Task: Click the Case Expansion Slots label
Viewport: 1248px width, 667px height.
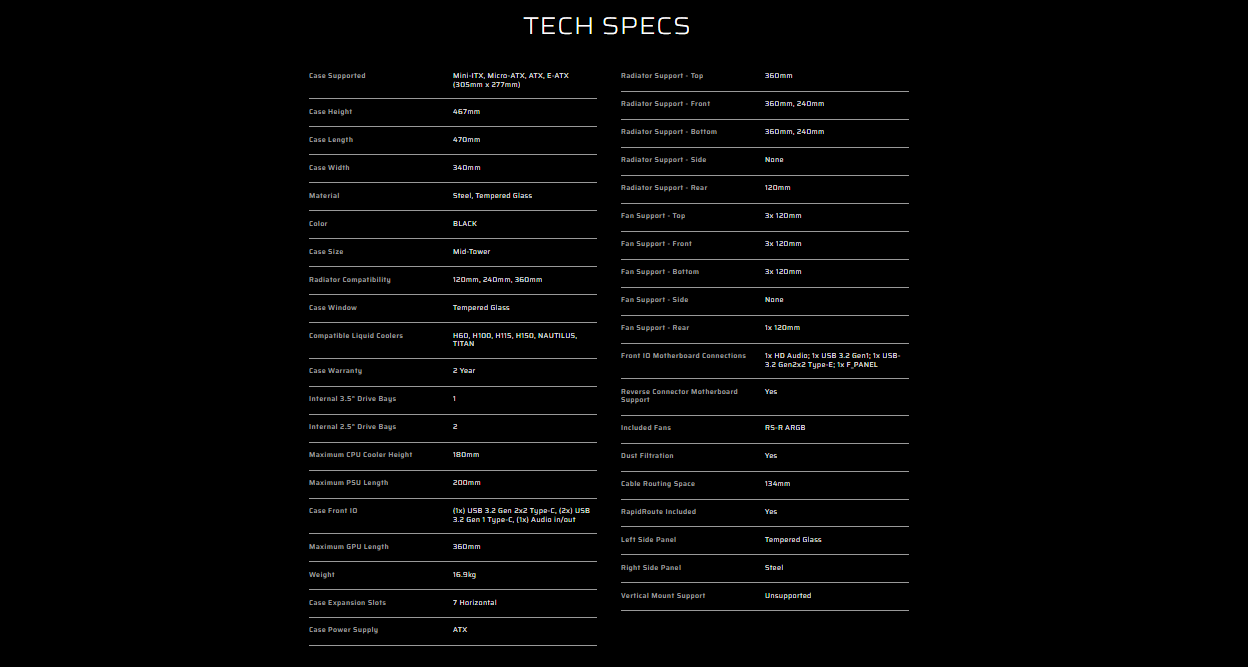Action: [x=347, y=603]
